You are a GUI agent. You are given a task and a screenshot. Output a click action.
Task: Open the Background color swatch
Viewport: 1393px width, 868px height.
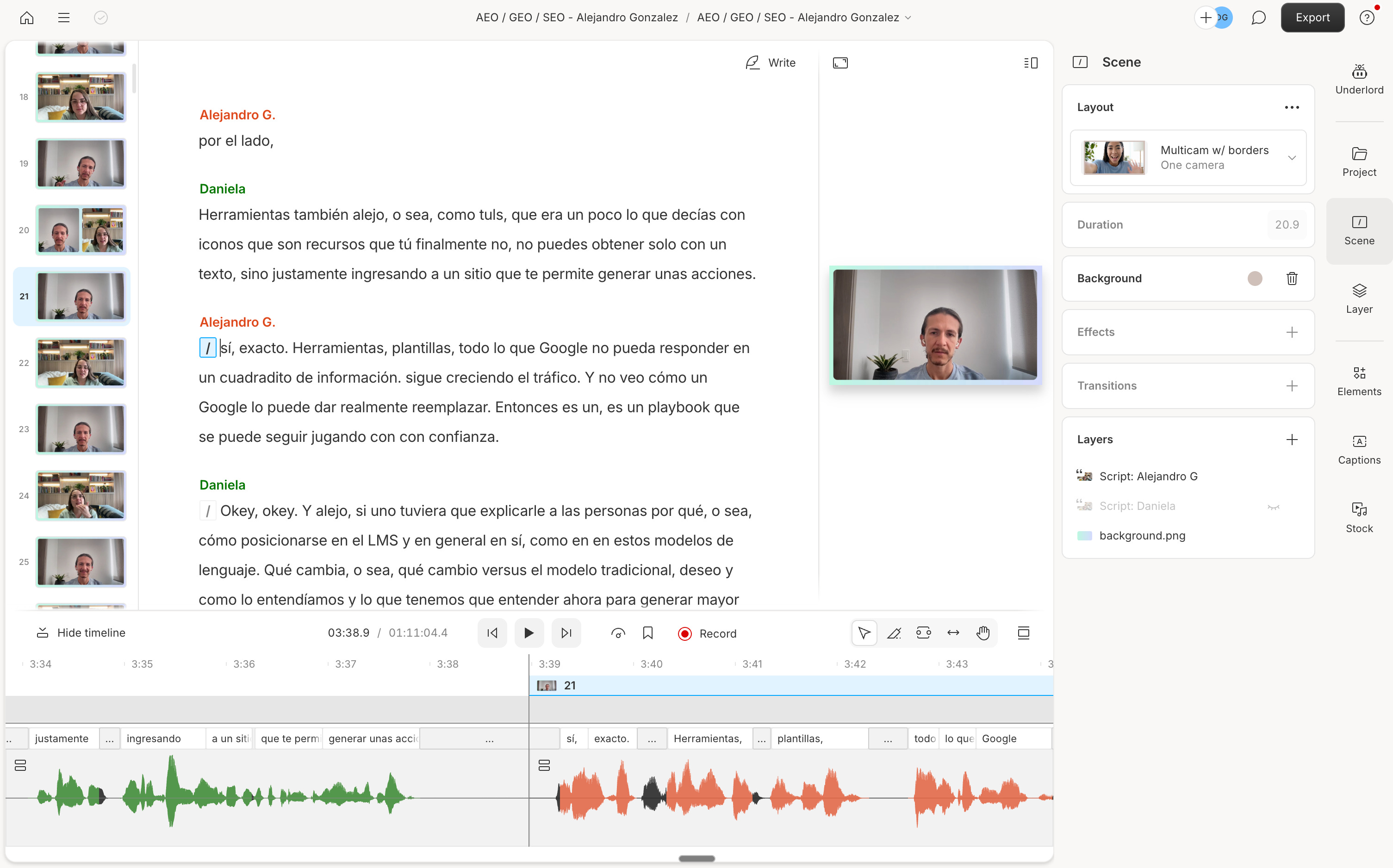(1255, 279)
